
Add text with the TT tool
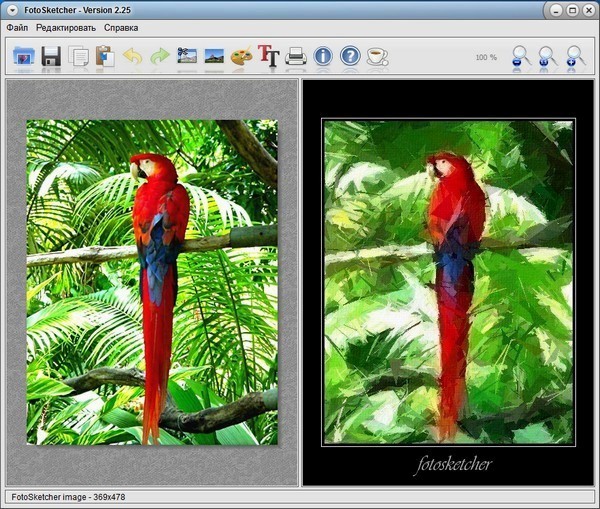point(268,56)
